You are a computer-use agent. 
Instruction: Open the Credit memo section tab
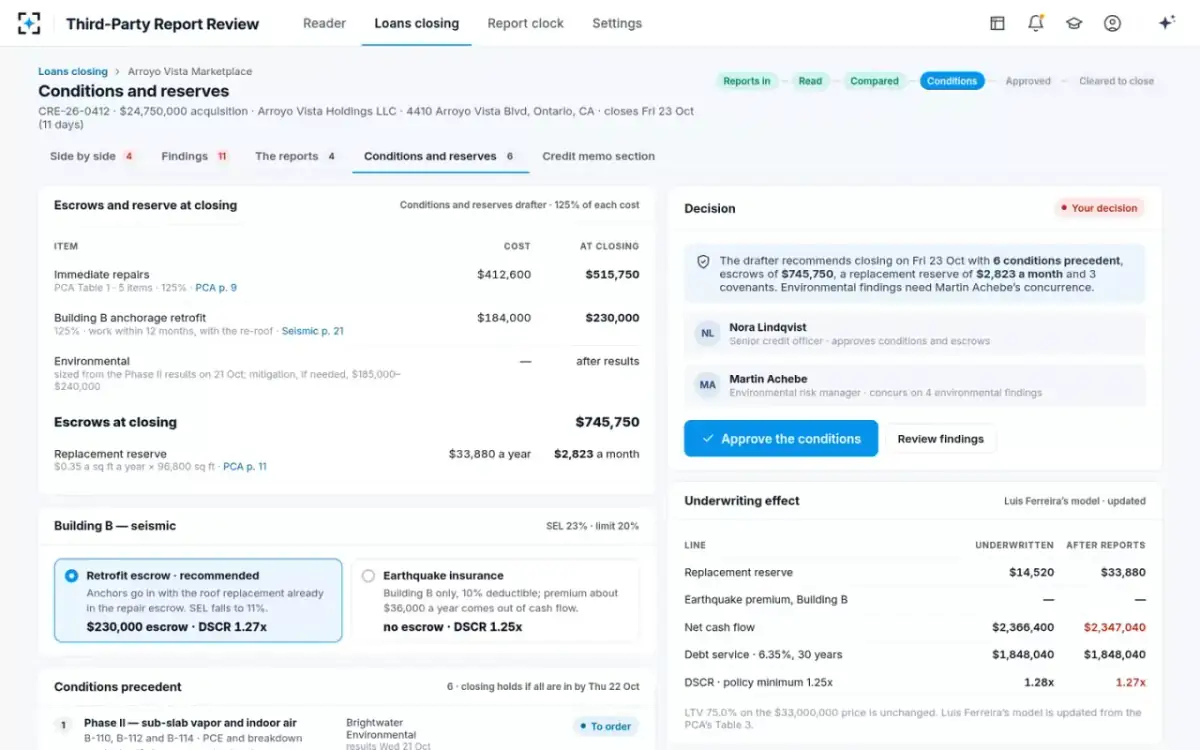[598, 156]
